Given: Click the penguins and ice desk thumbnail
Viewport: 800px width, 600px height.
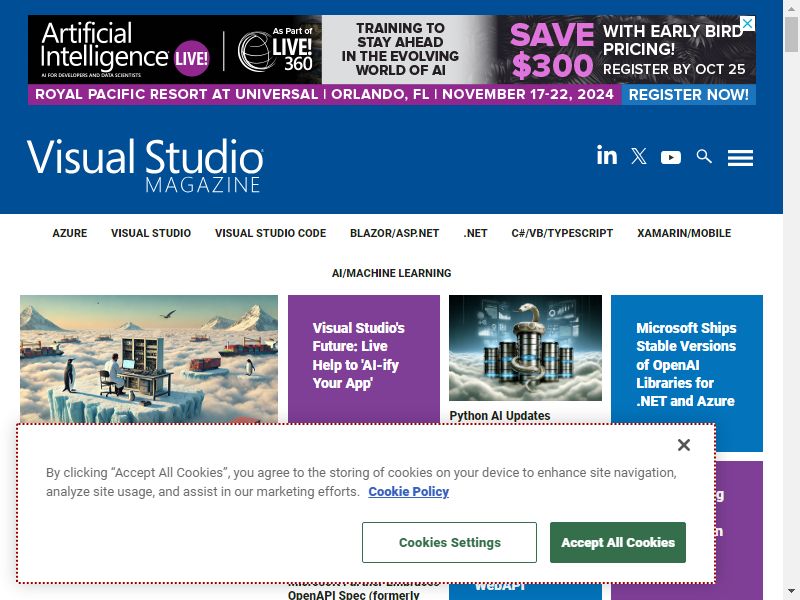Looking at the screenshot, I should pyautogui.click(x=149, y=359).
